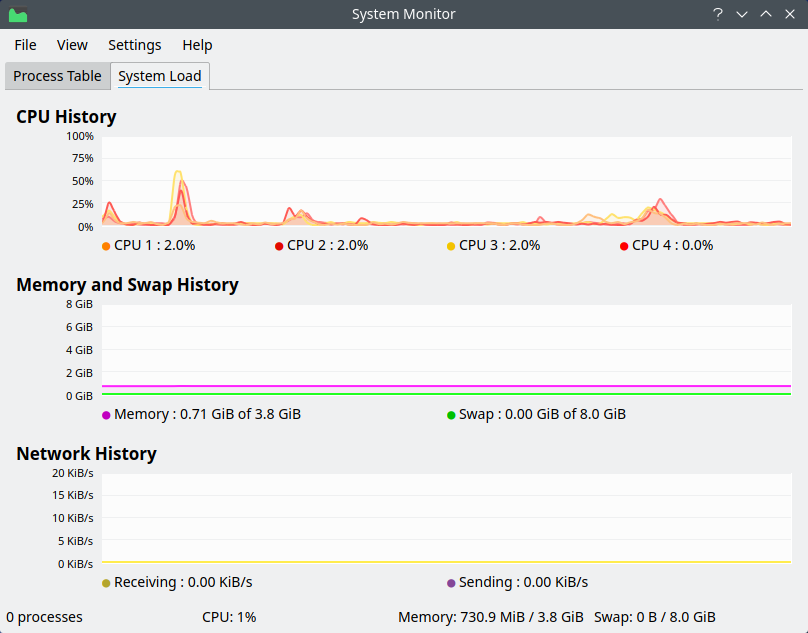The image size is (808, 633).
Task: Click the Sending purple legend dot
Action: point(451,583)
